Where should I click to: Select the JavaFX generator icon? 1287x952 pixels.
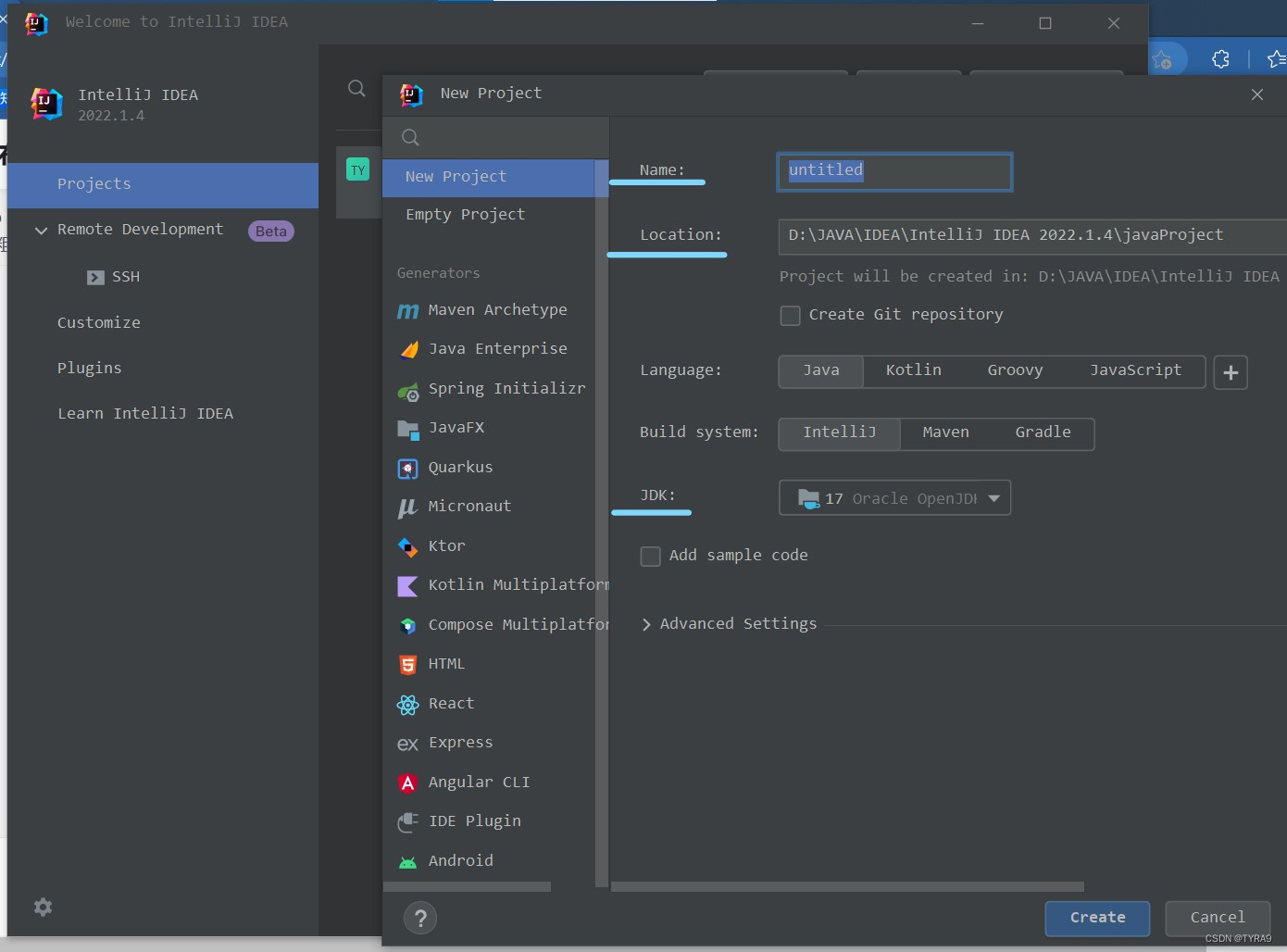408,429
